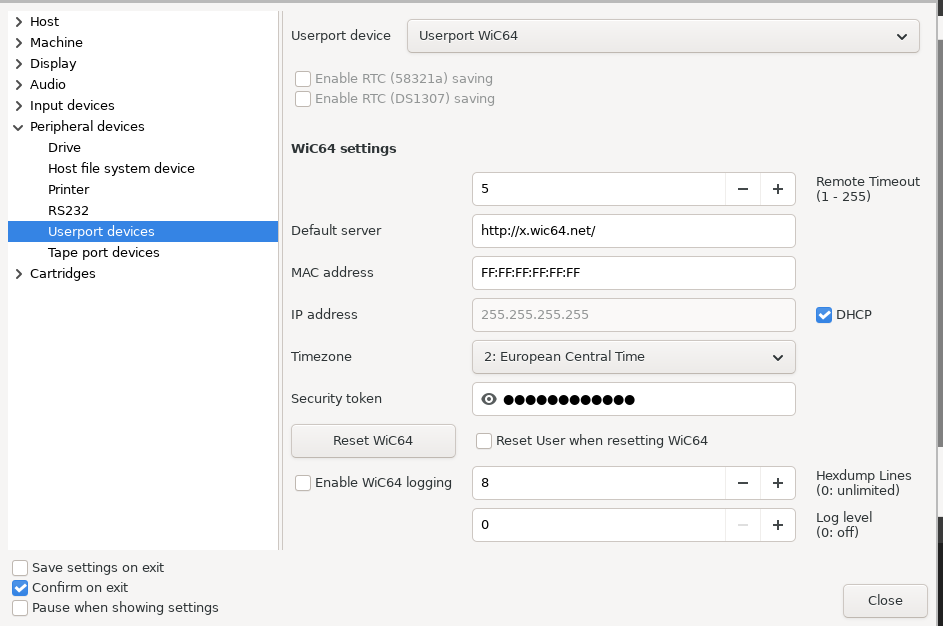This screenshot has width=943, height=626.
Task: Check Reset User when resetting WiC64
Action: click(484, 441)
